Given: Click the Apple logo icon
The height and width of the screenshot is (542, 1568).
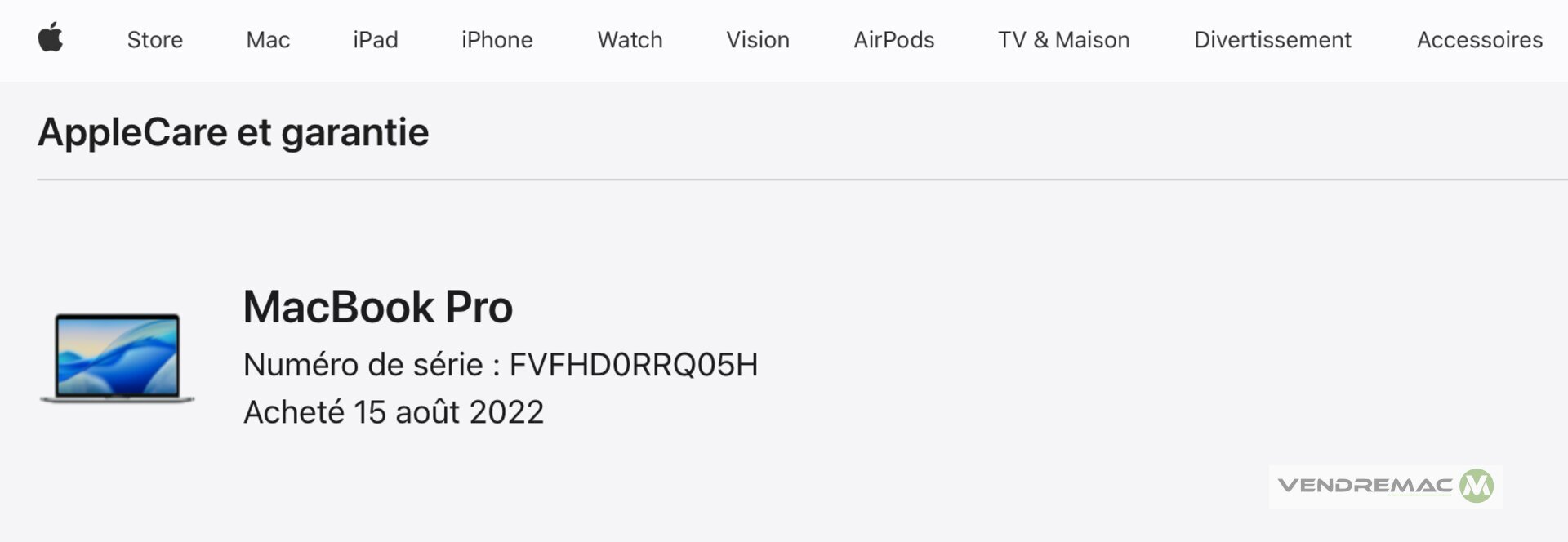Looking at the screenshot, I should [x=51, y=38].
